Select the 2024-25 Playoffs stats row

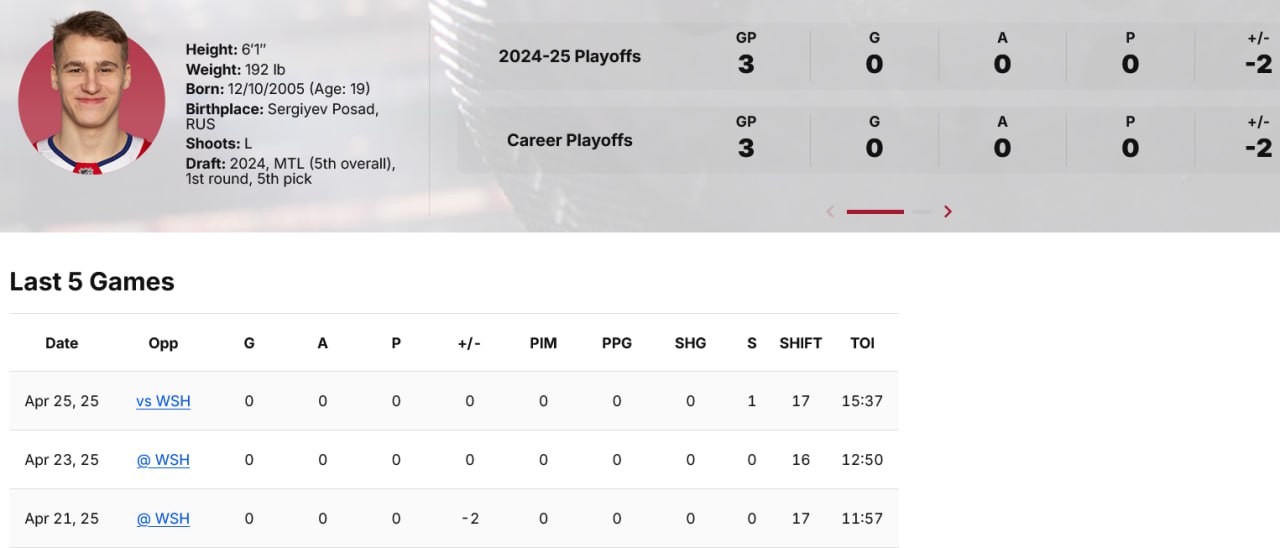[868, 56]
